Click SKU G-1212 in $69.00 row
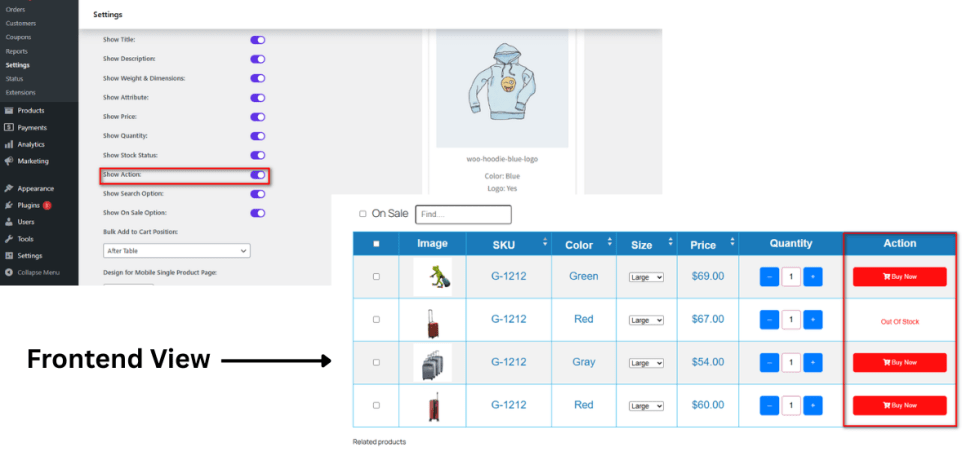This screenshot has width=980, height=456. [509, 276]
